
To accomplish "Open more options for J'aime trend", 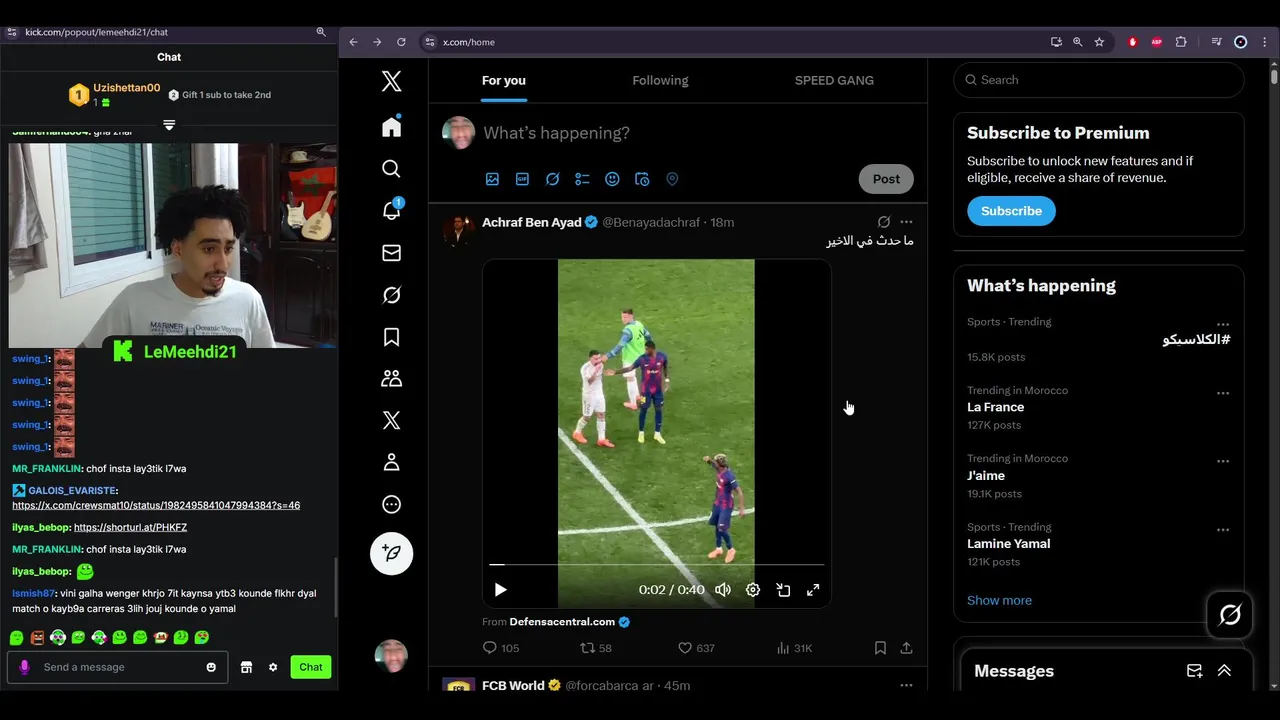I will 1222,461.
